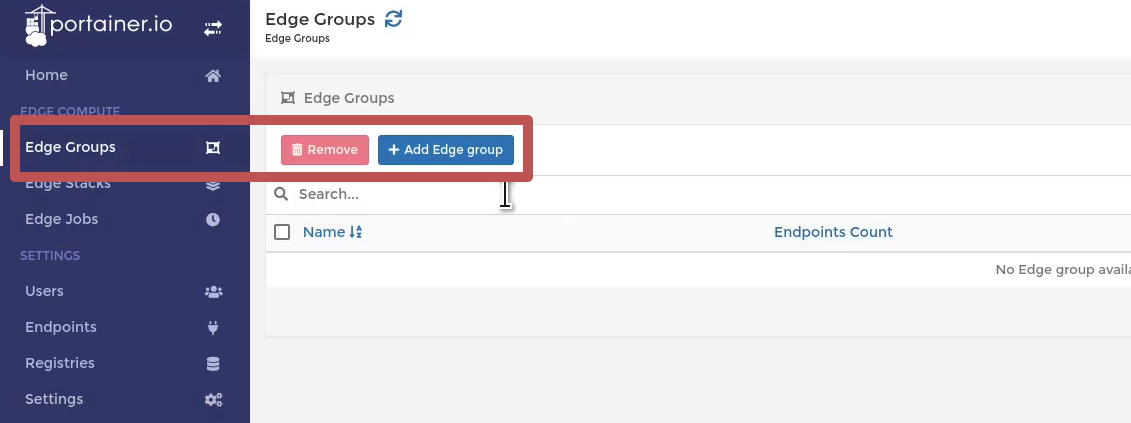
Task: Click the Endpoints plug icon
Action: click(213, 328)
